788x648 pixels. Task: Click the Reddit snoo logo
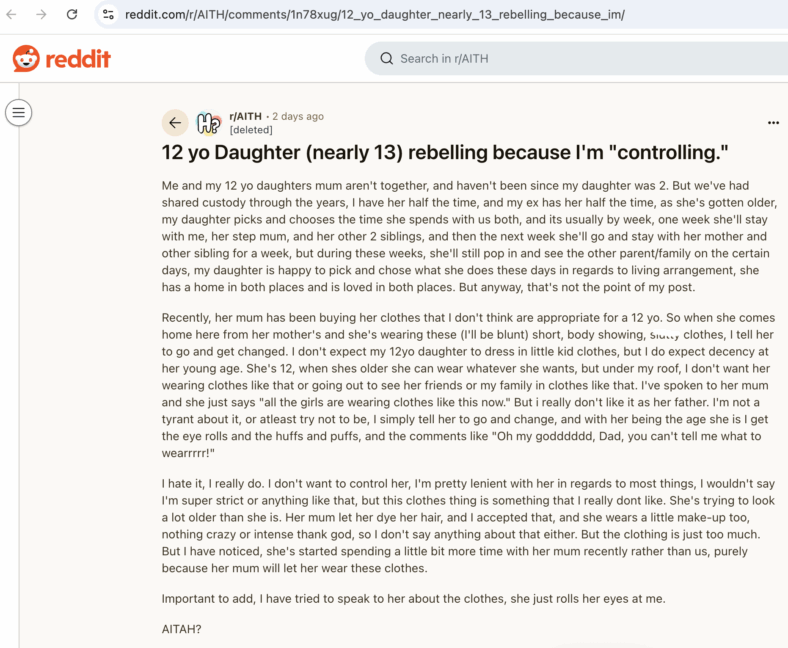pyautogui.click(x=26, y=58)
